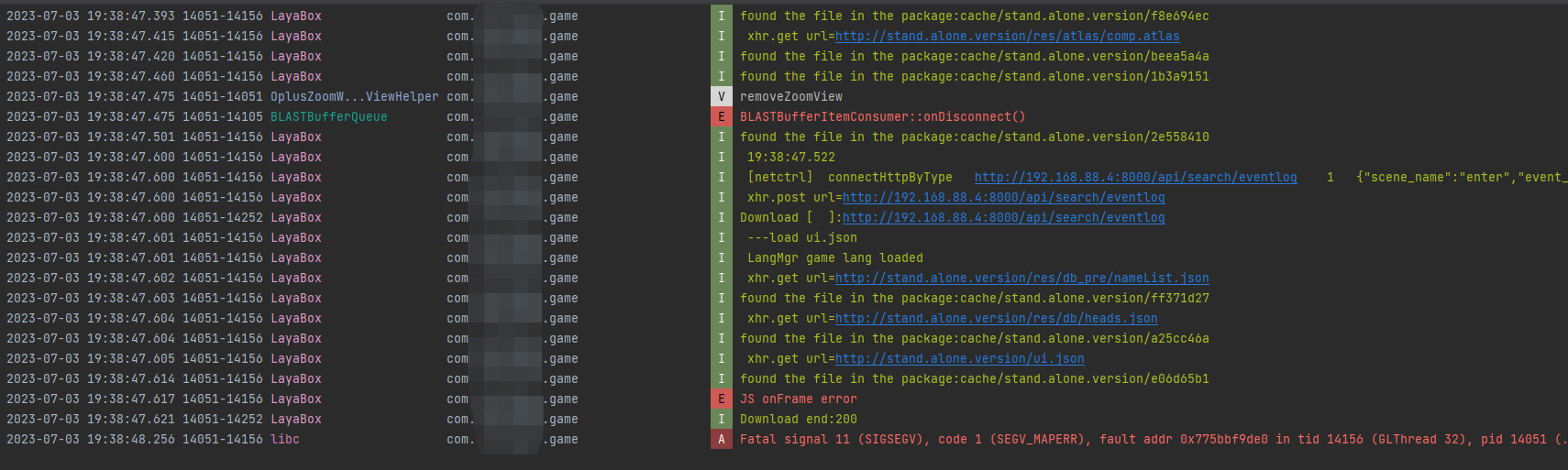Image resolution: width=1568 pixels, height=470 pixels.
Task: Click the A assert badge on Fatal signal line
Action: [721, 439]
